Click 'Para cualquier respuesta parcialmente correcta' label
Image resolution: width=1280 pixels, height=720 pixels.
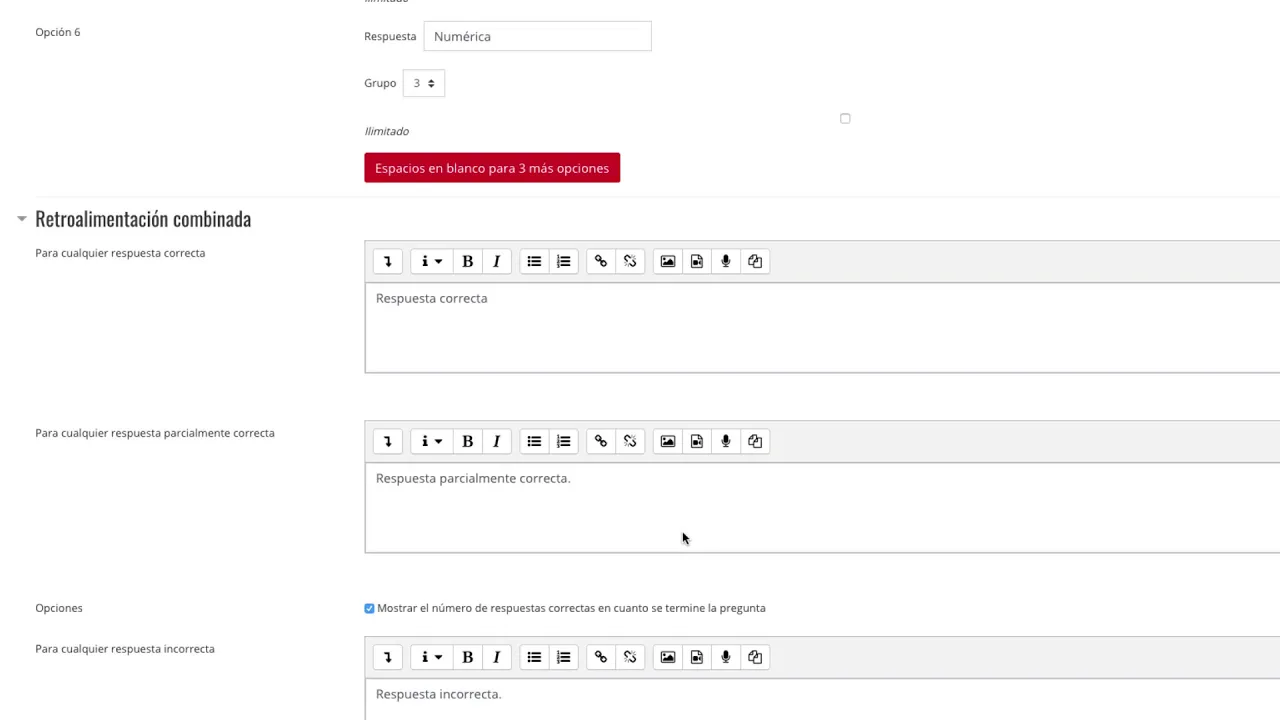point(155,433)
